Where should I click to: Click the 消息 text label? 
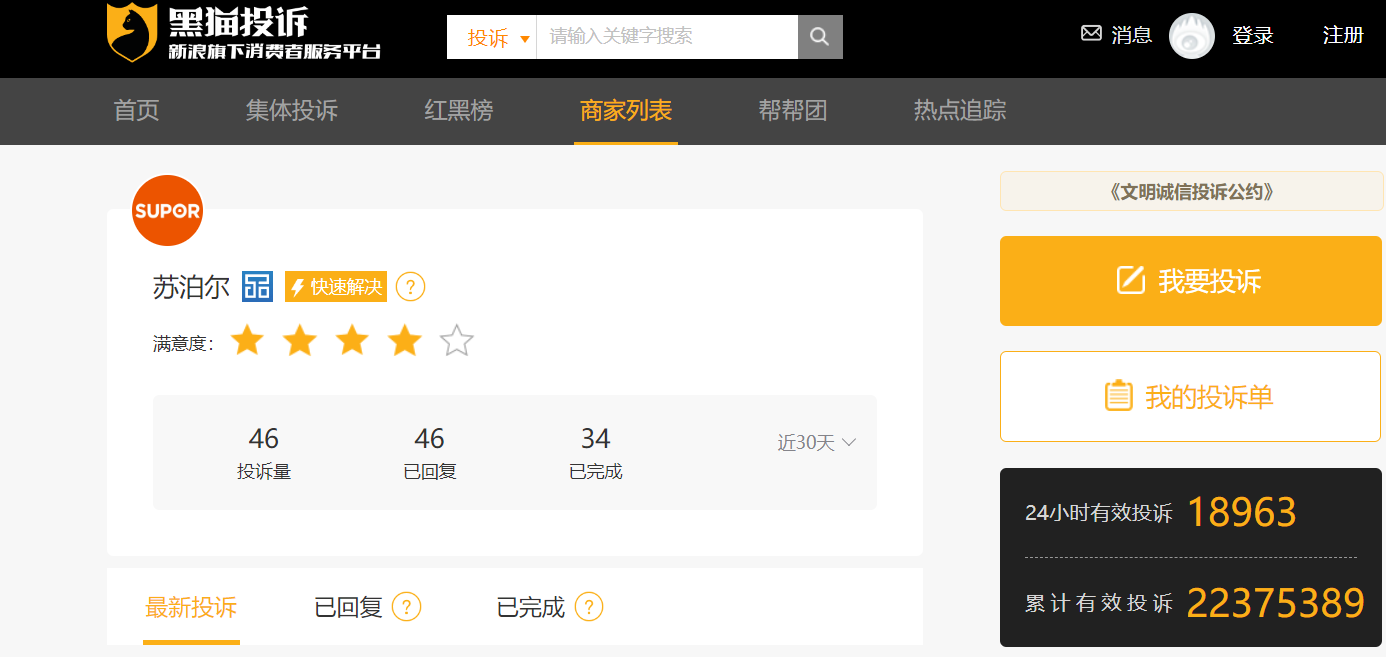point(1132,35)
